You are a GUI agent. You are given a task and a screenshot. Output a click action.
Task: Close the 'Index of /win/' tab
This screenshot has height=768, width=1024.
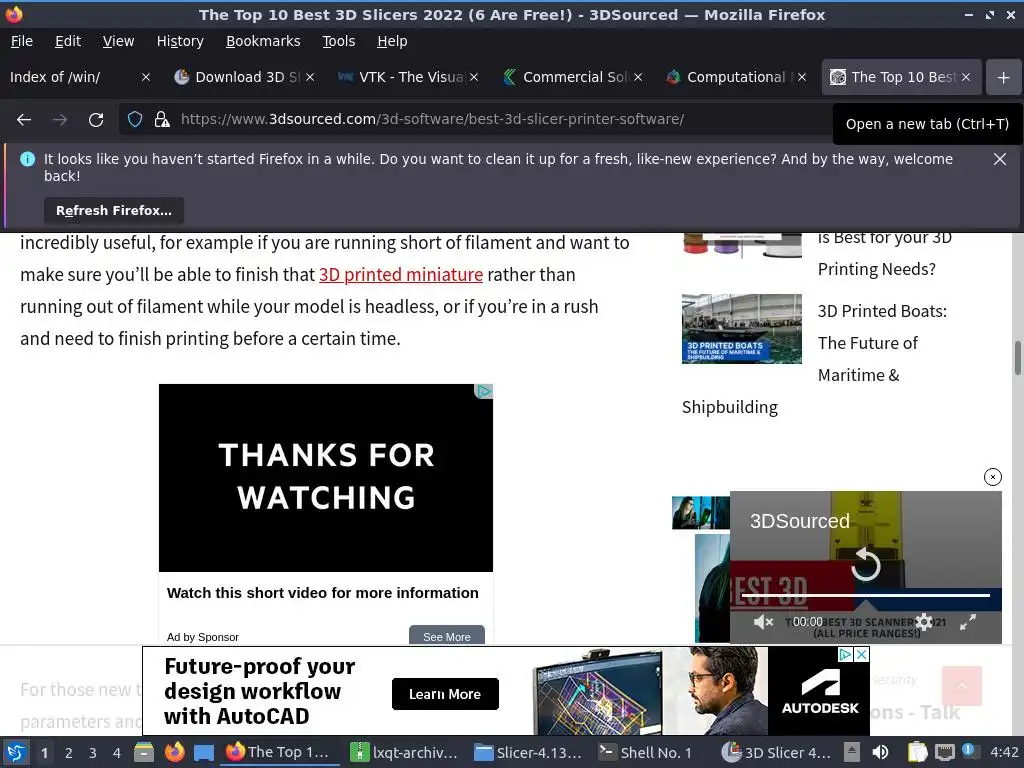[146, 77]
